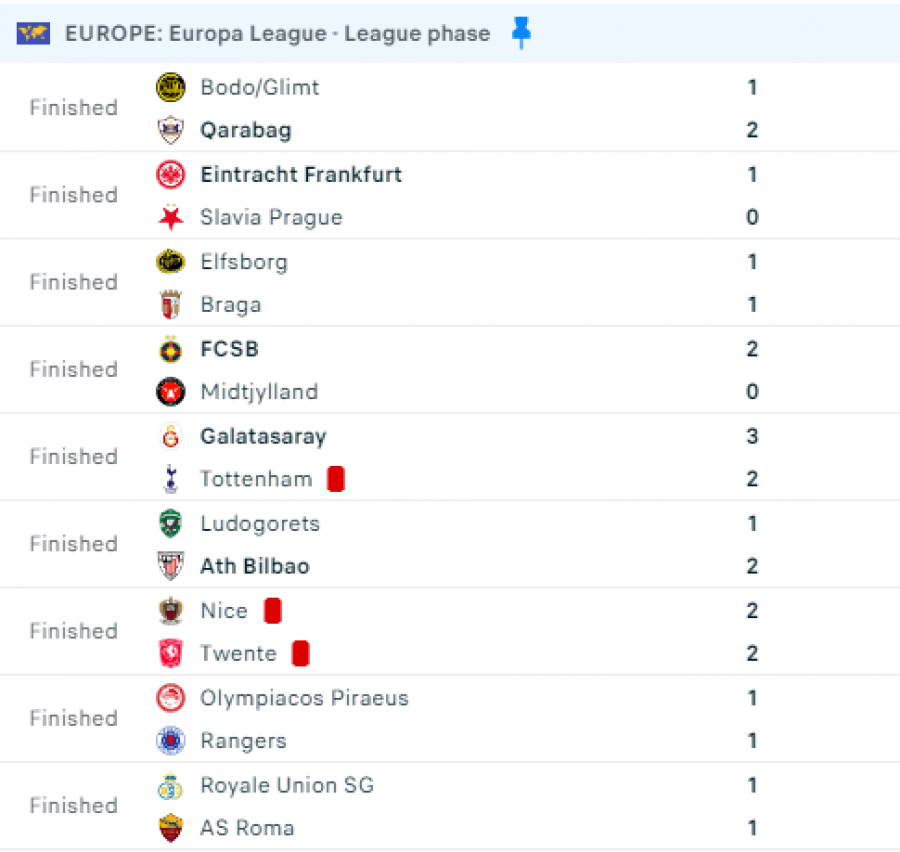900x852 pixels.
Task: Click the Eintracht Frankfurt club crest
Action: 171,175
